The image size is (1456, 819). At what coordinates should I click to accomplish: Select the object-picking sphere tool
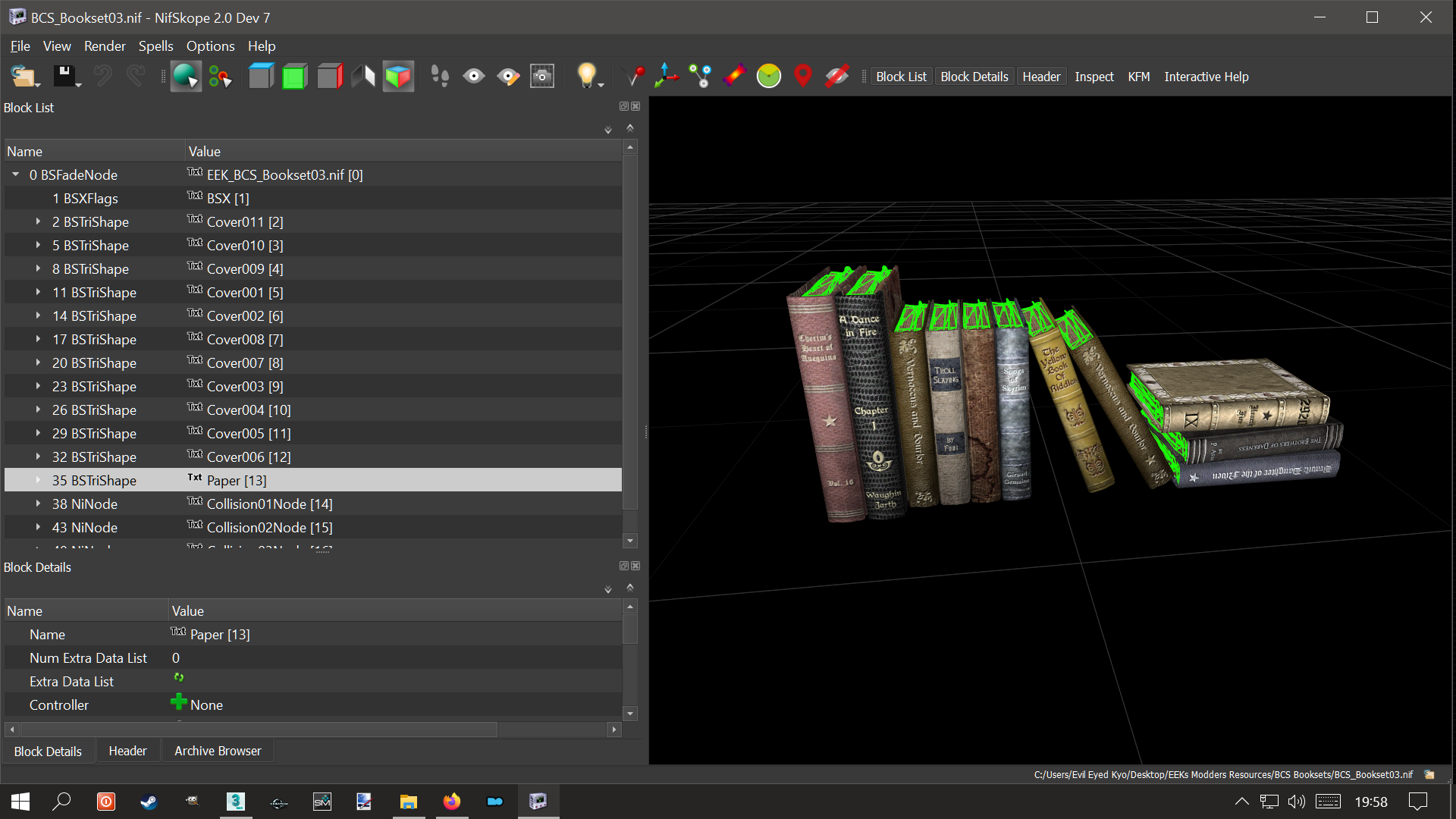[x=184, y=77]
